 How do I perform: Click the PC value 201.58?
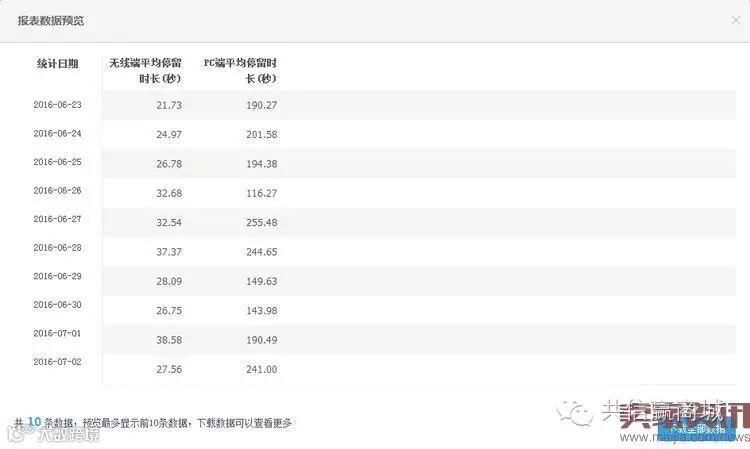tap(262, 135)
